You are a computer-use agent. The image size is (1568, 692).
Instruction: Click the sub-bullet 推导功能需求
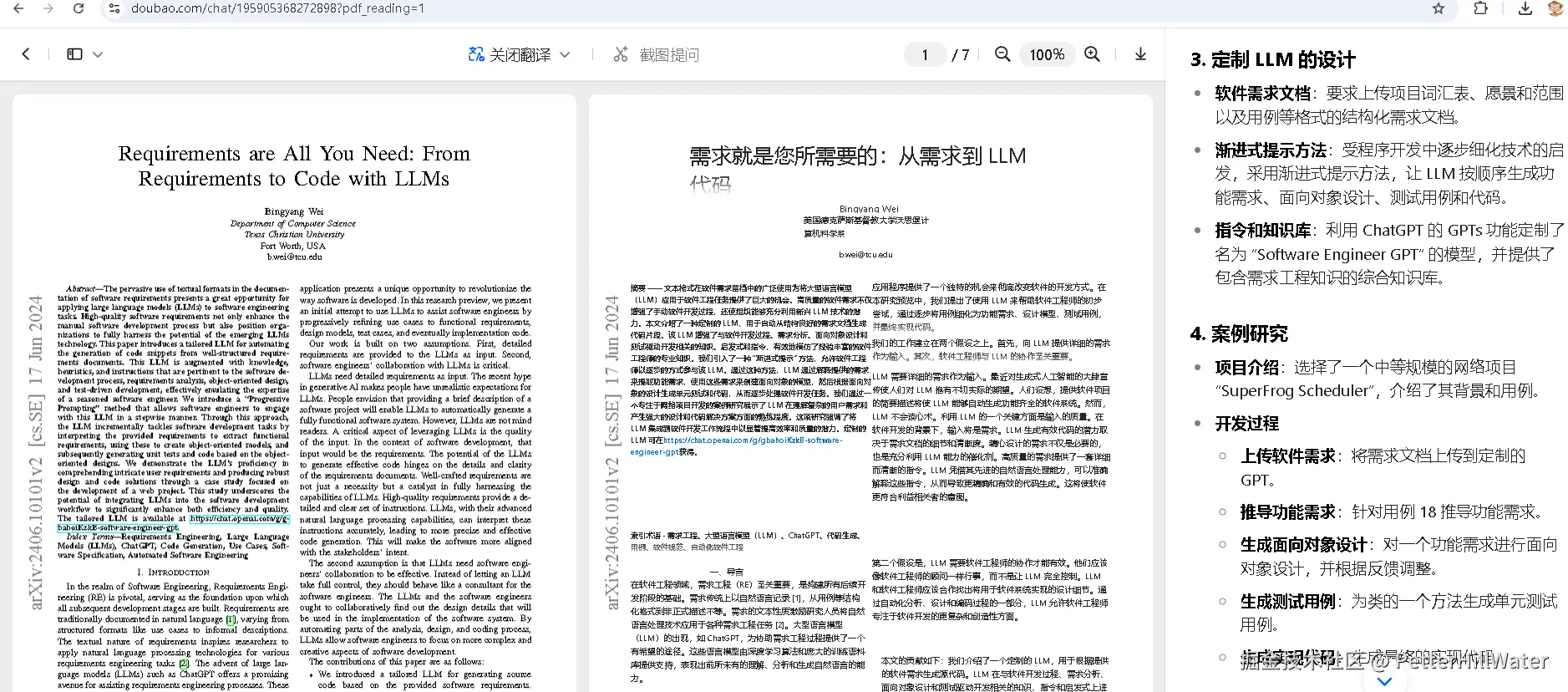tap(1288, 512)
